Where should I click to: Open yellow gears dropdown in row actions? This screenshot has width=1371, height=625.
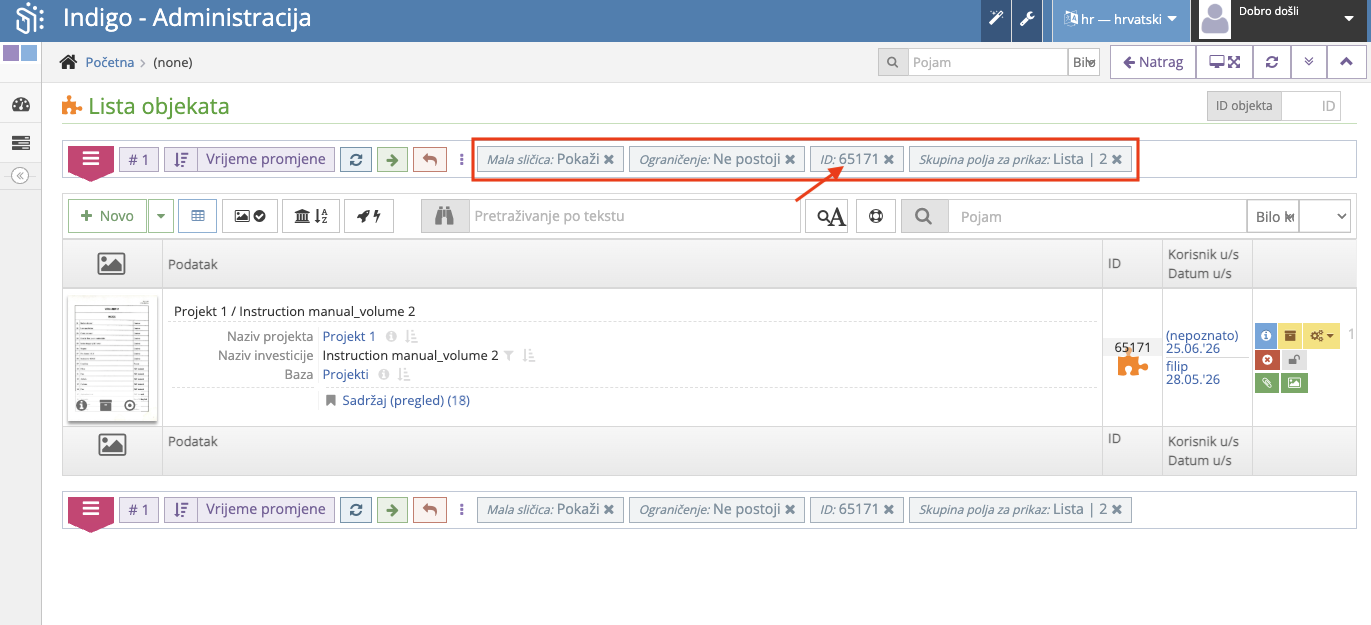1321,336
